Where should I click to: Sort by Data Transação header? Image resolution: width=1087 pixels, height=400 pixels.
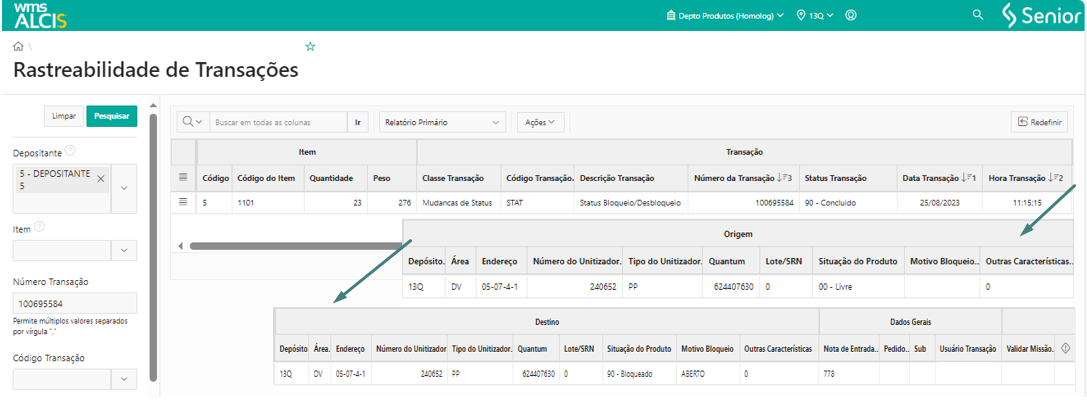pos(937,178)
